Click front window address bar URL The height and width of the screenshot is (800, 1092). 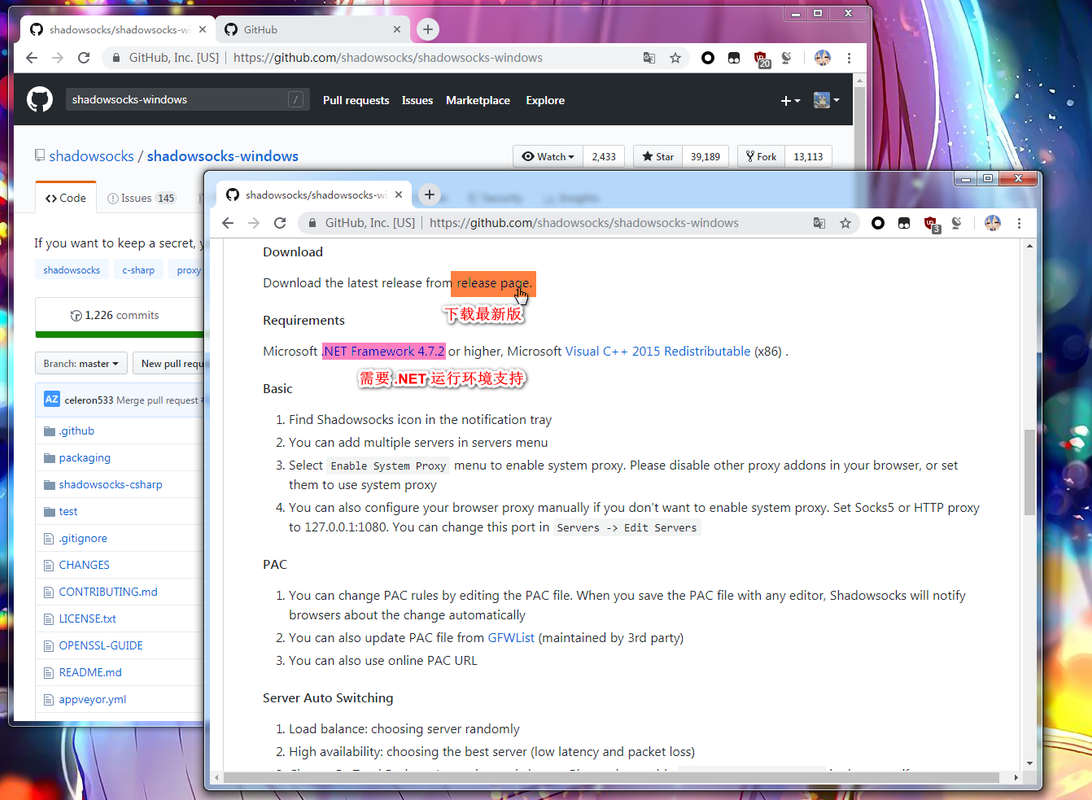click(x=584, y=223)
